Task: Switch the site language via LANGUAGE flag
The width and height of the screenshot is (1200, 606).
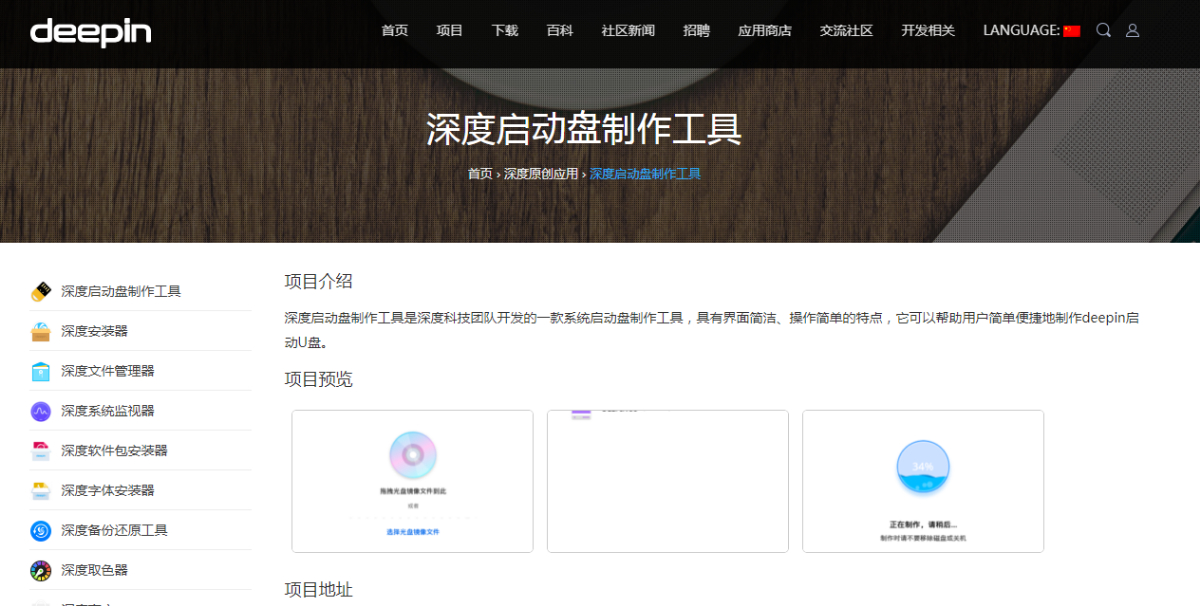Action: coord(1070,30)
